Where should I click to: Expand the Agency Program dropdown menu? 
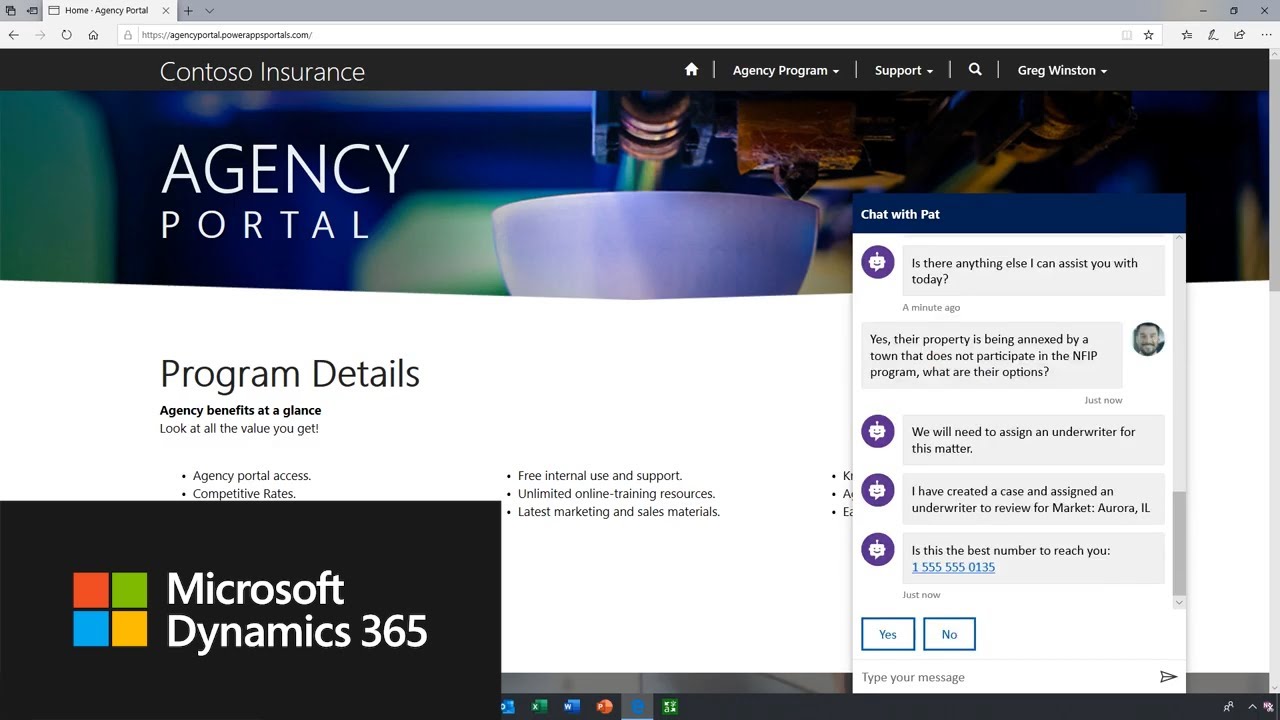(786, 70)
